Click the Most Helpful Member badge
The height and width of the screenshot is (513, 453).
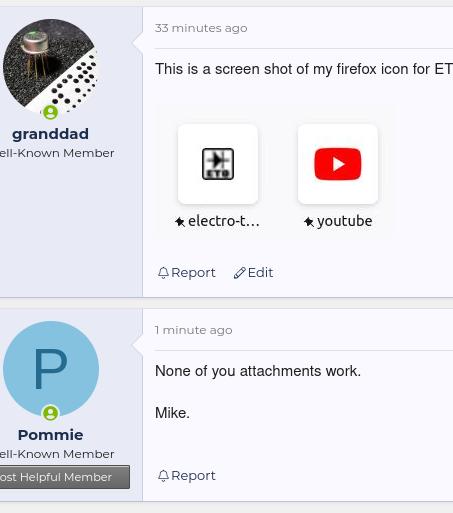coord(64,477)
